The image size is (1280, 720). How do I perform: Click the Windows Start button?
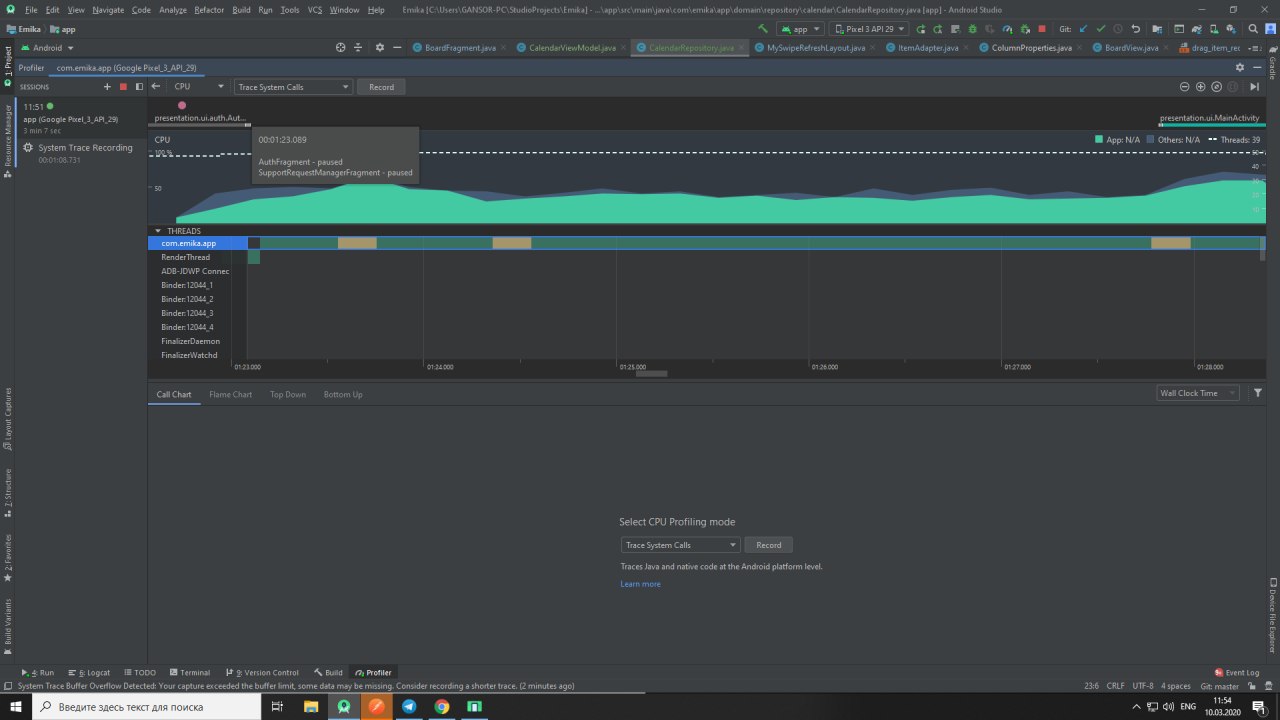[x=15, y=706]
